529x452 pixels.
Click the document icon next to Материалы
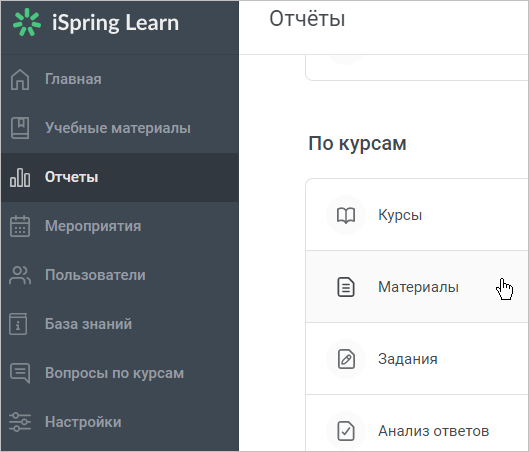[x=346, y=287]
